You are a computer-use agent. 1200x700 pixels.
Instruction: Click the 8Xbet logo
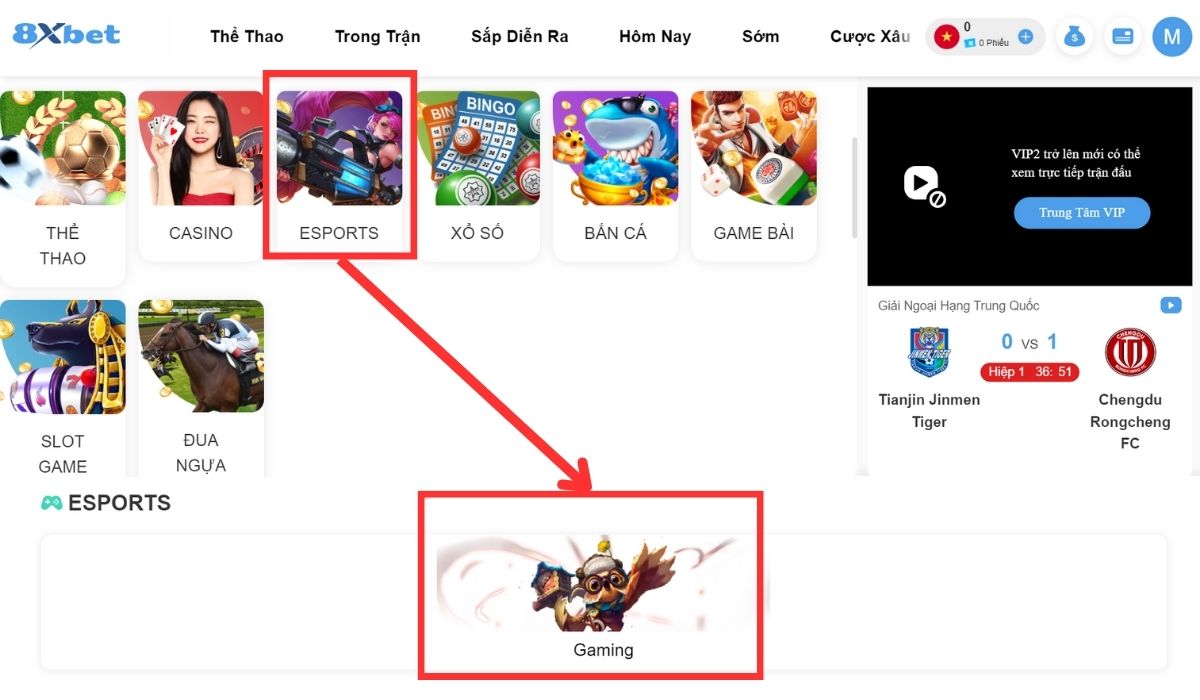[66, 35]
